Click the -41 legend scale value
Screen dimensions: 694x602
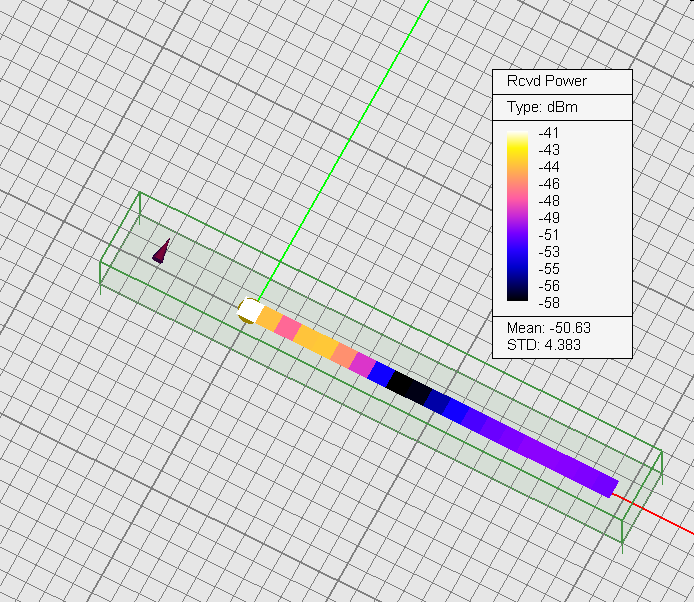(549, 133)
